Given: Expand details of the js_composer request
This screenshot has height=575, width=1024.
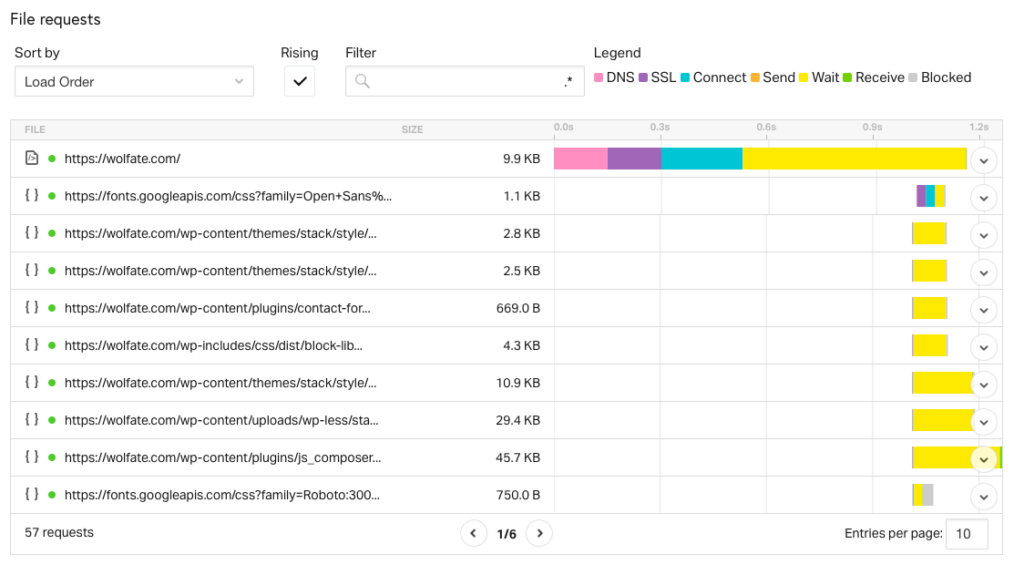Looking at the screenshot, I should (984, 459).
